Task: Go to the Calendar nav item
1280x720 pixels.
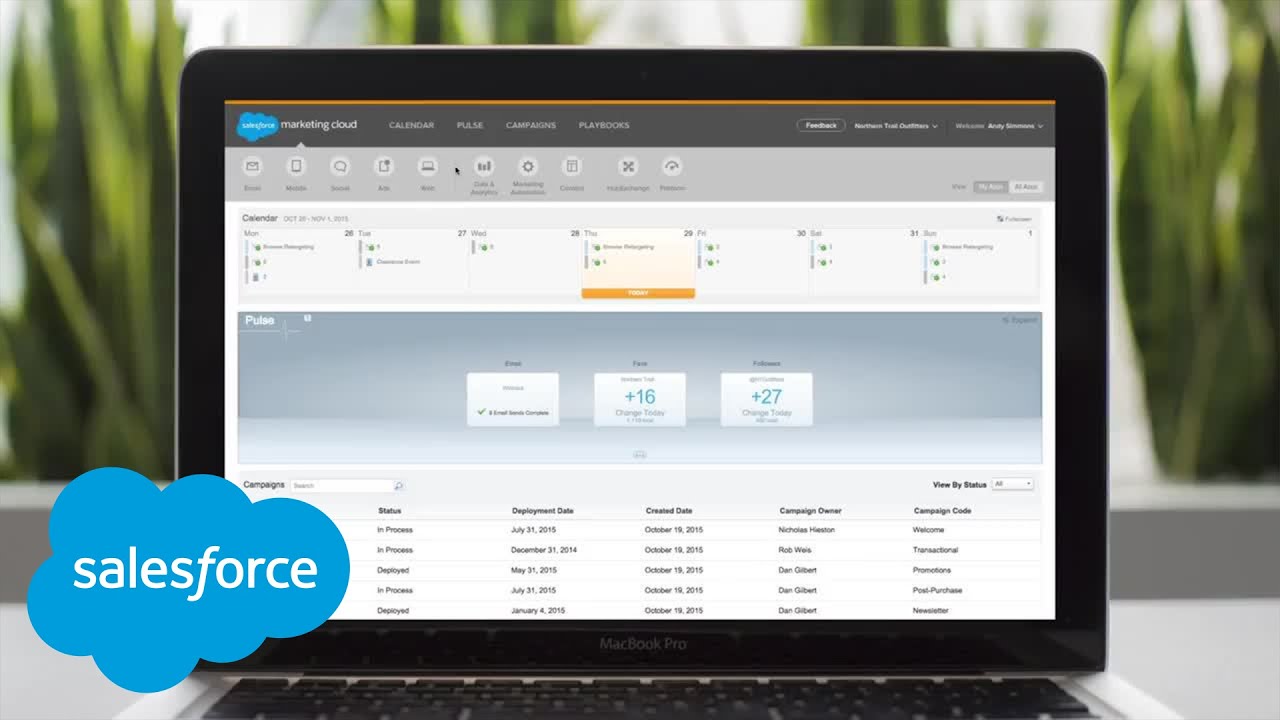Action: [411, 125]
